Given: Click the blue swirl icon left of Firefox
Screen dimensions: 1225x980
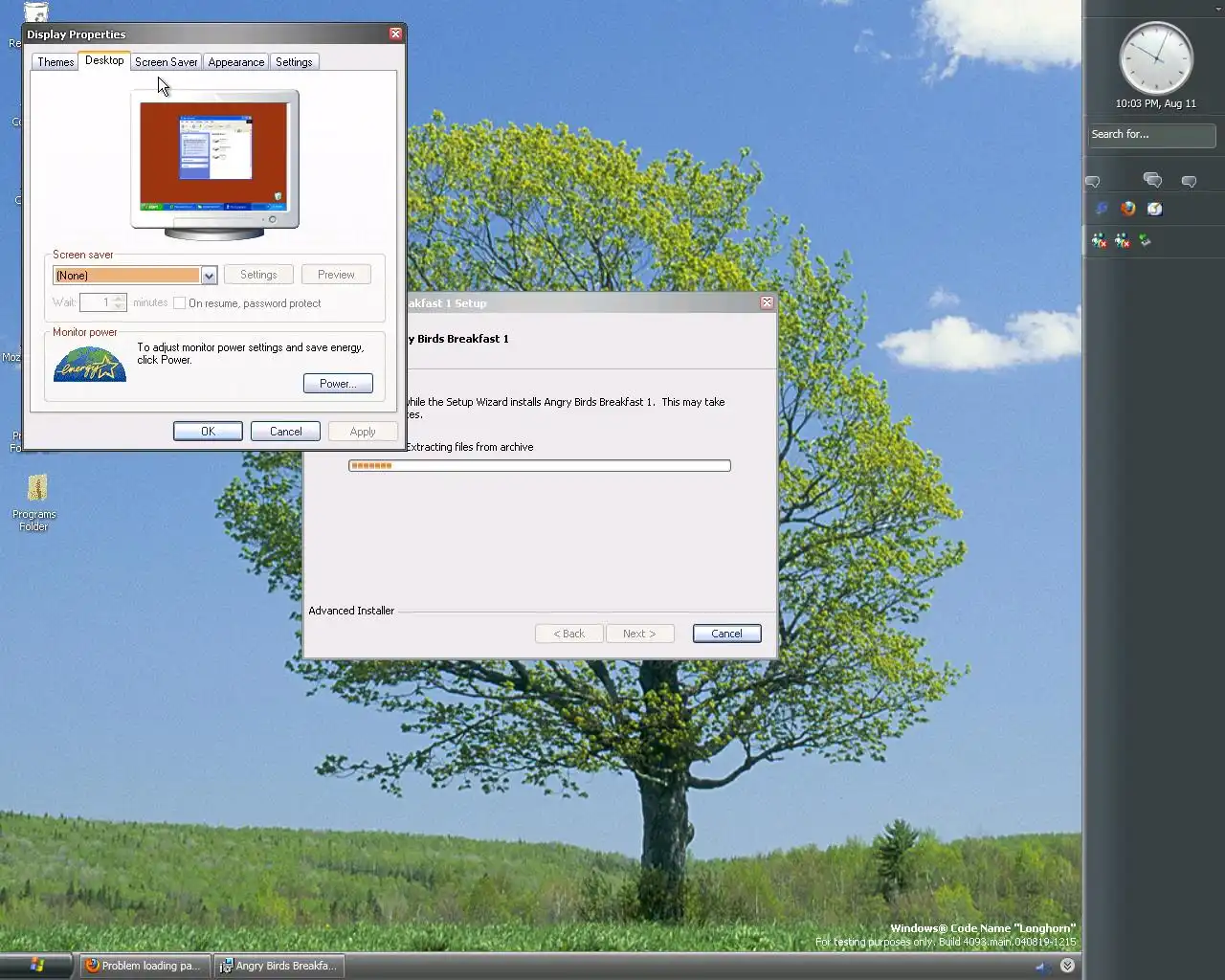Looking at the screenshot, I should [1102, 209].
